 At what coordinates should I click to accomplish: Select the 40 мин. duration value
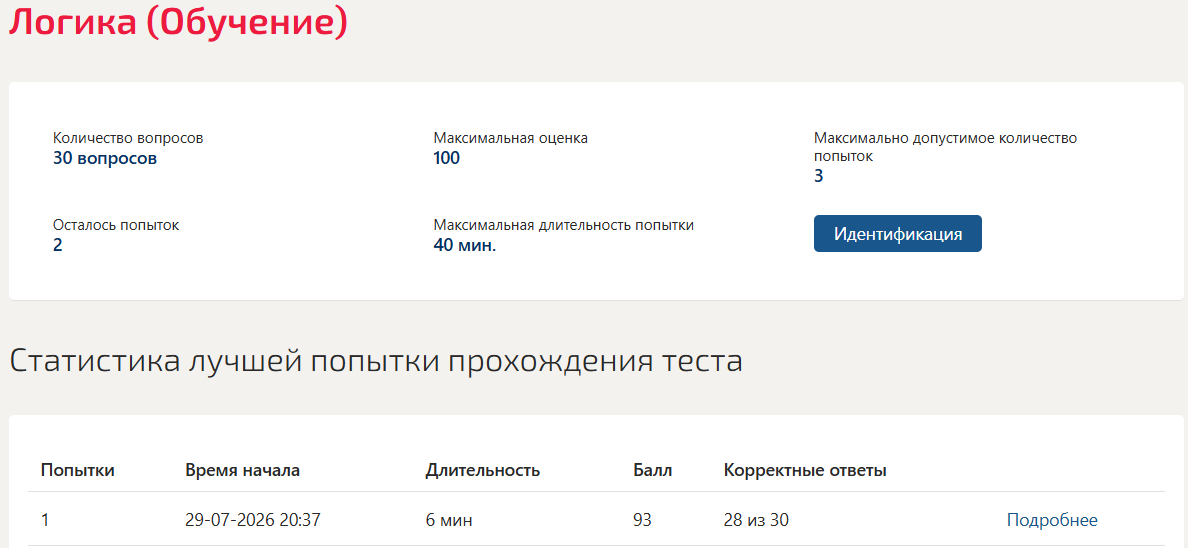464,245
